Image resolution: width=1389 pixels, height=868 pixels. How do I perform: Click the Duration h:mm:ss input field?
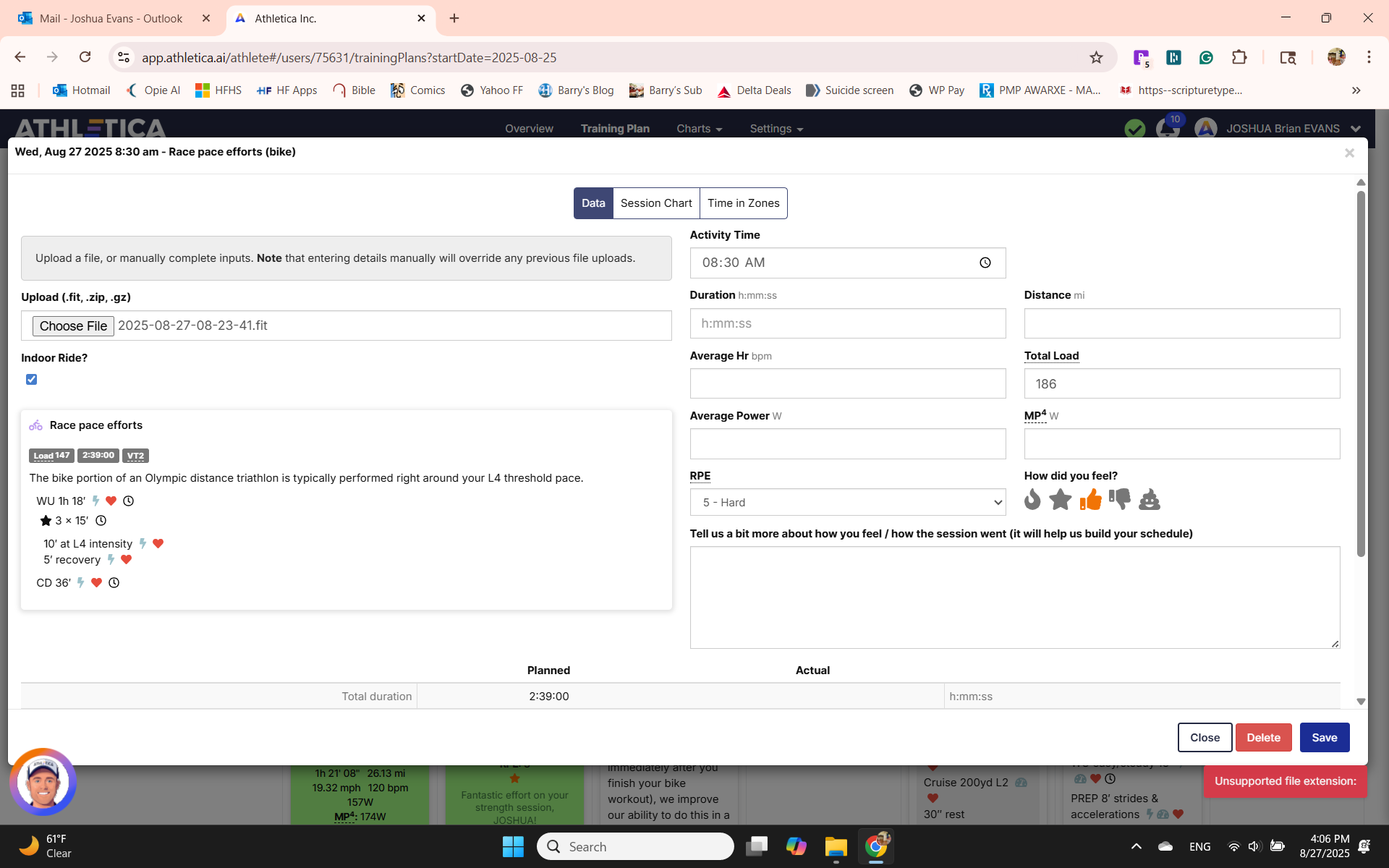point(847,323)
